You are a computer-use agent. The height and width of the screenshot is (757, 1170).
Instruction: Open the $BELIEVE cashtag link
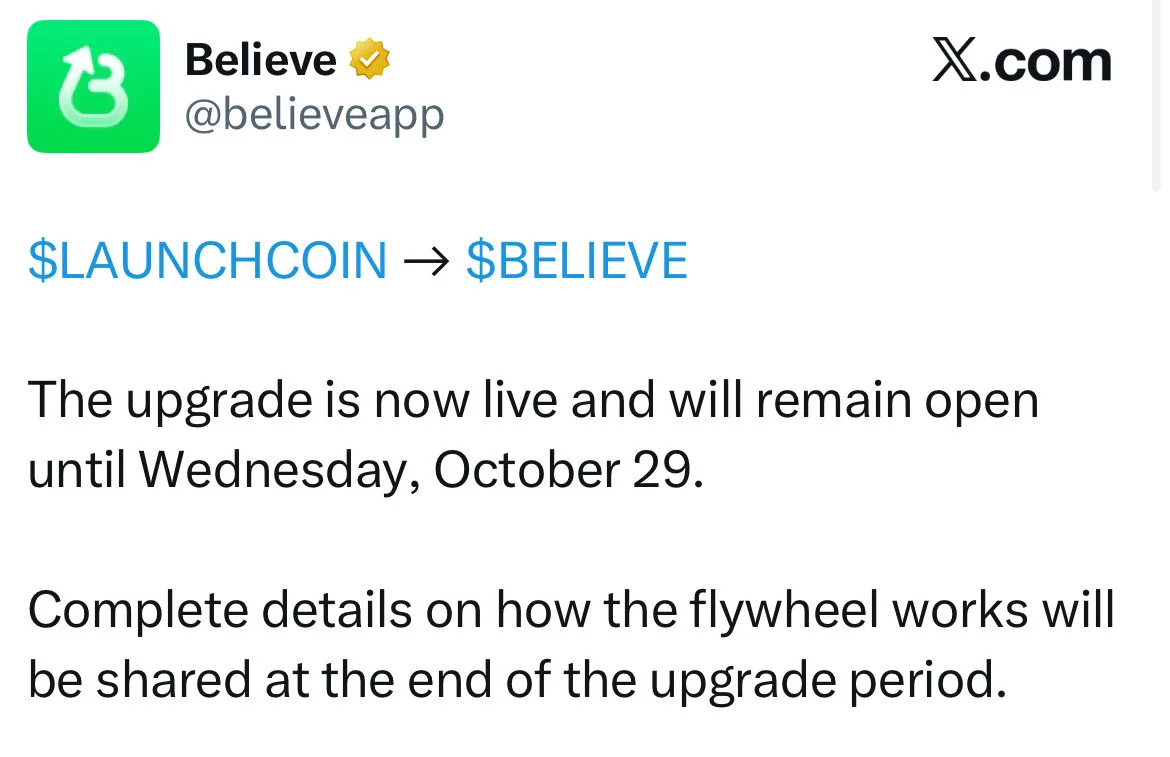click(x=577, y=261)
